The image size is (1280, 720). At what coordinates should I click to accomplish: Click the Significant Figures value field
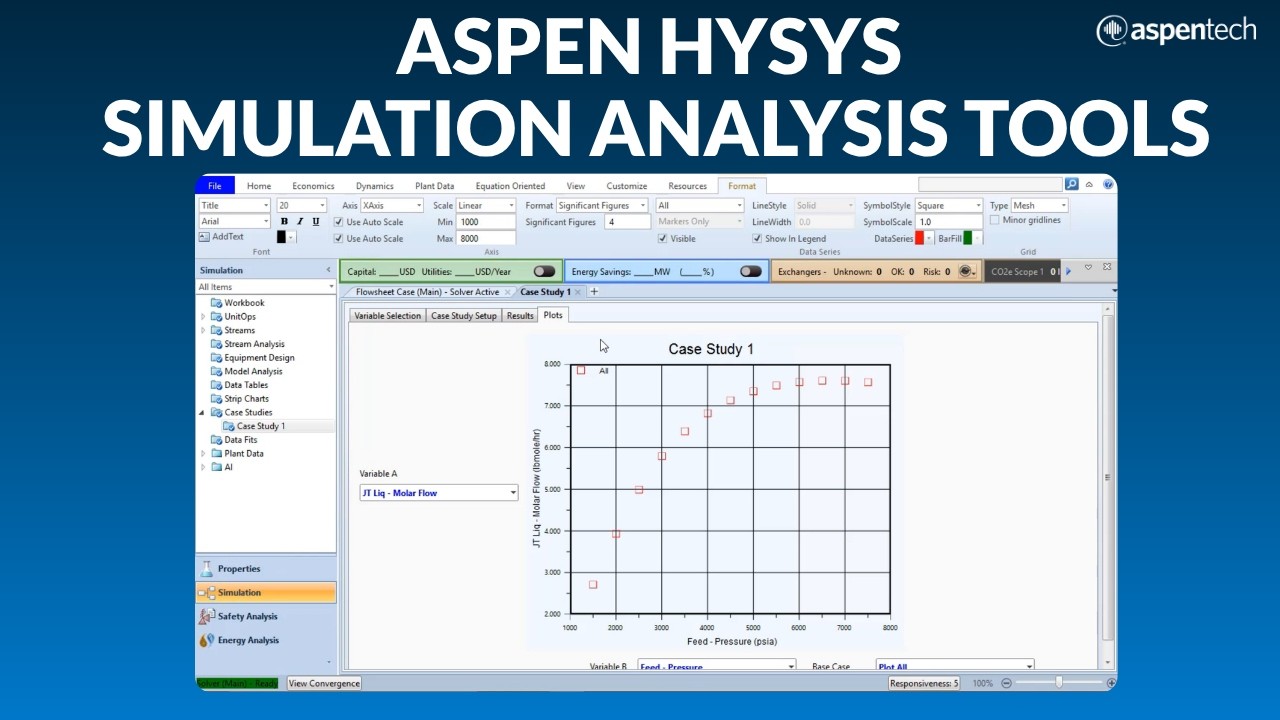click(x=627, y=222)
